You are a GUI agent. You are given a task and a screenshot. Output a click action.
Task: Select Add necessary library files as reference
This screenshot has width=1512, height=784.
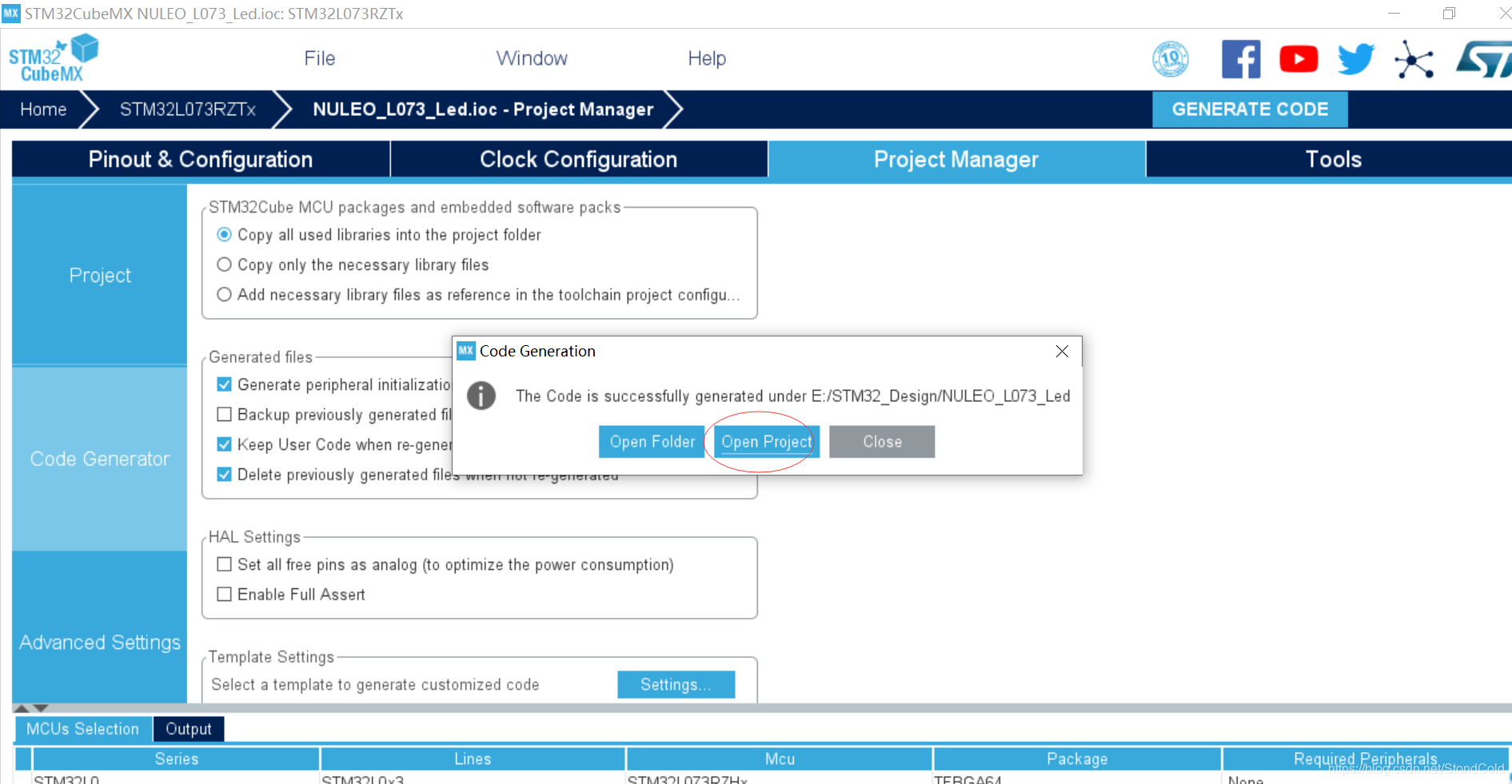click(225, 295)
